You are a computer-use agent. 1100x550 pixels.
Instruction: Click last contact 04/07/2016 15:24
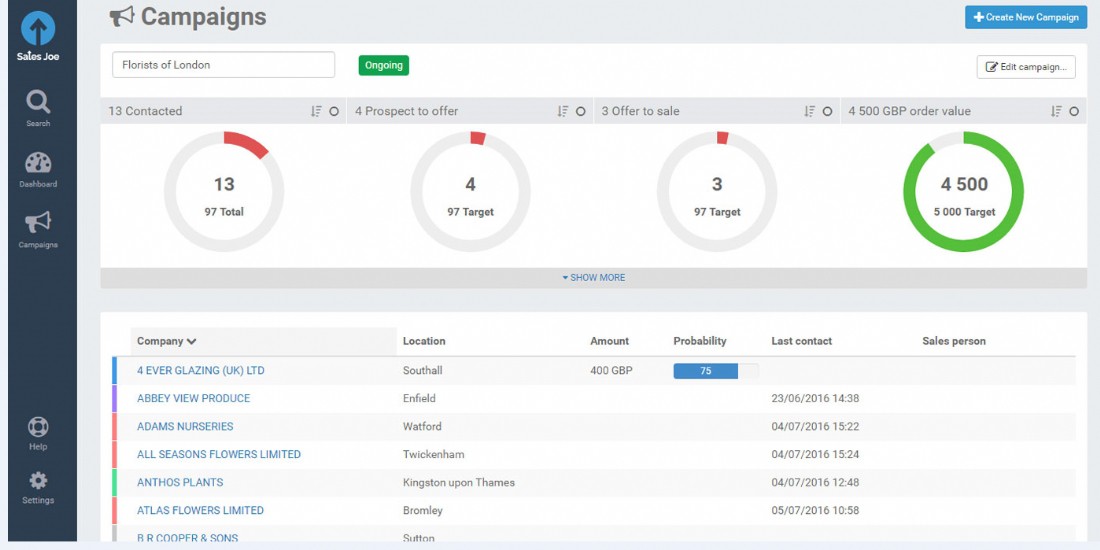click(x=815, y=455)
